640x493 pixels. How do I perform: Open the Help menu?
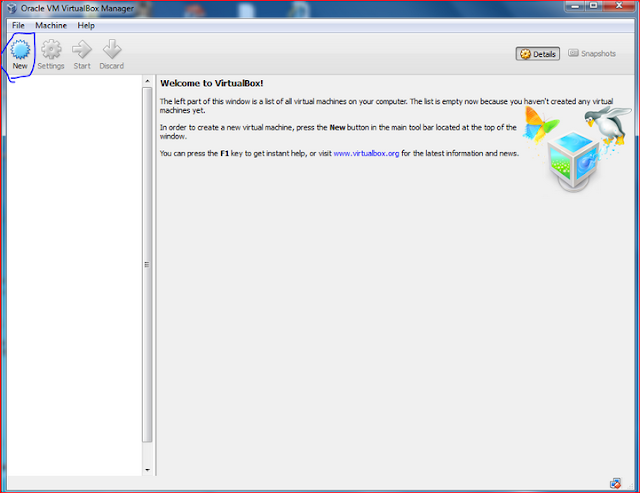tap(86, 25)
